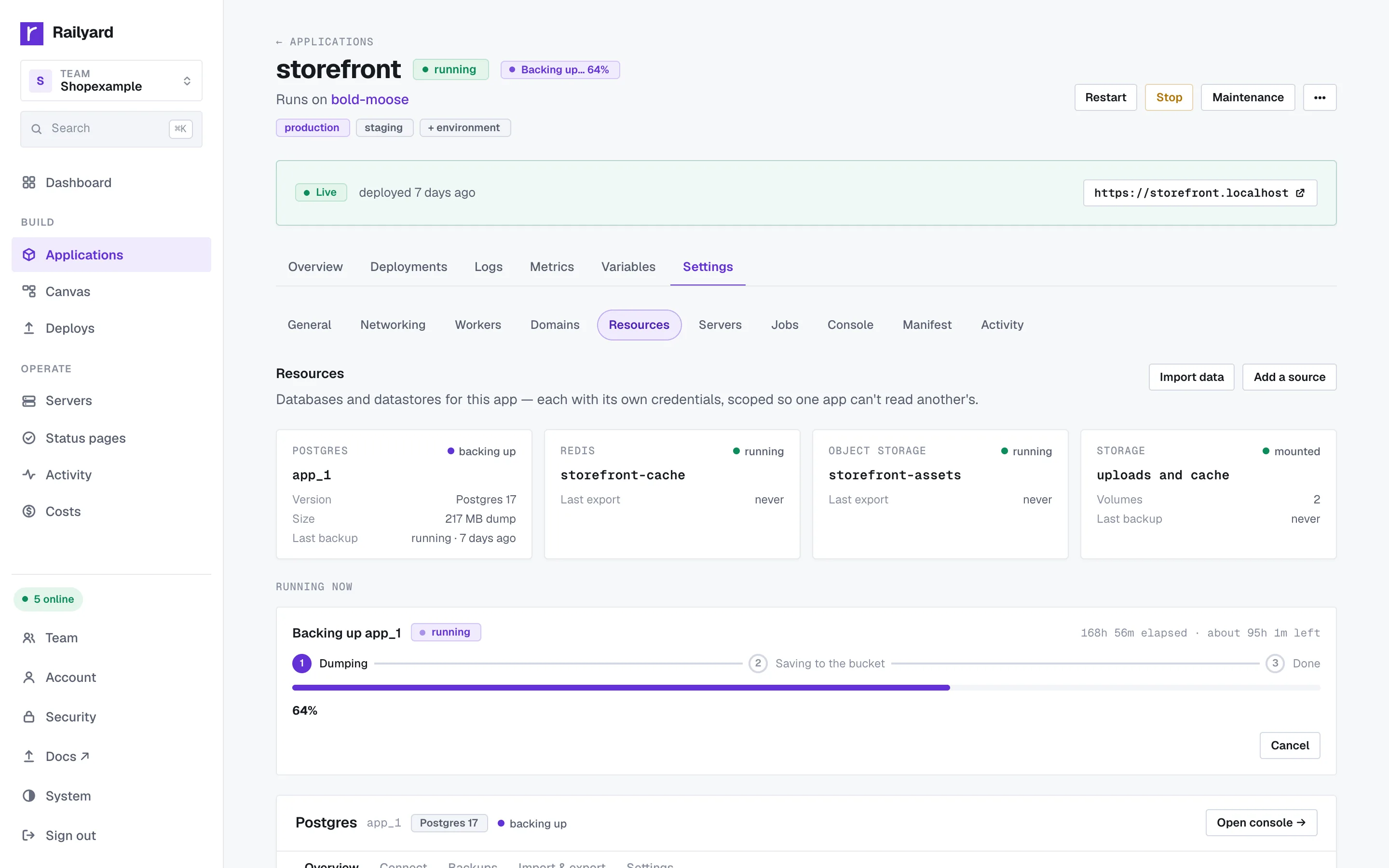Click the Costs dollar icon
Viewport: 1389px width, 868px height.
click(x=29, y=512)
